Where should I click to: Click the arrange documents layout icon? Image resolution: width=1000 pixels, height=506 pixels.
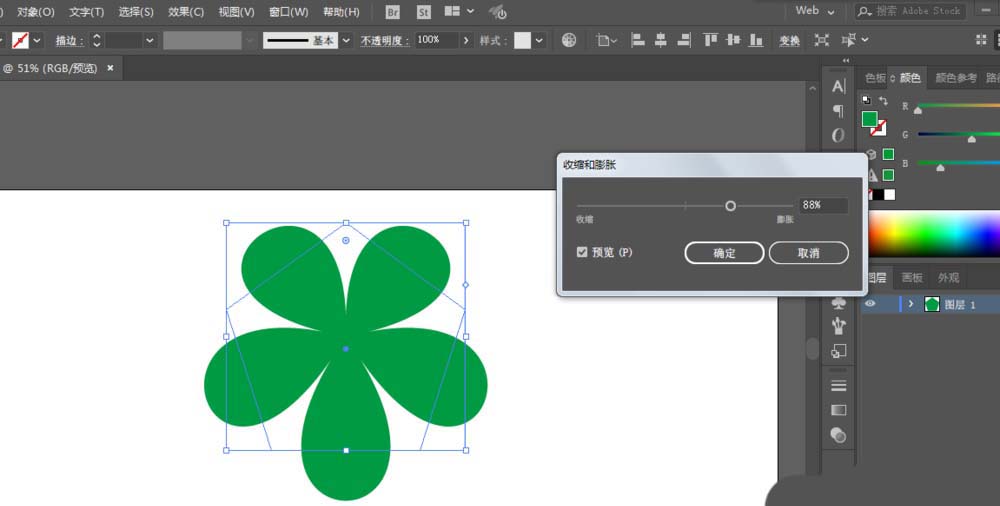[452, 11]
